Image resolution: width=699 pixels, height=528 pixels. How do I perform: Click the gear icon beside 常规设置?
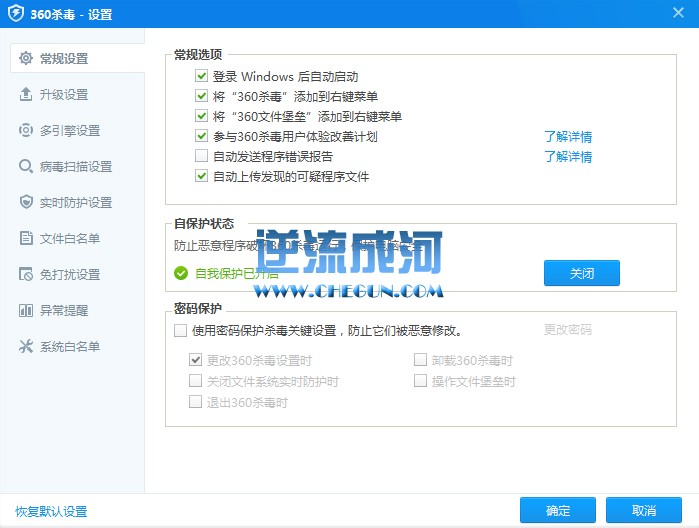[x=26, y=58]
